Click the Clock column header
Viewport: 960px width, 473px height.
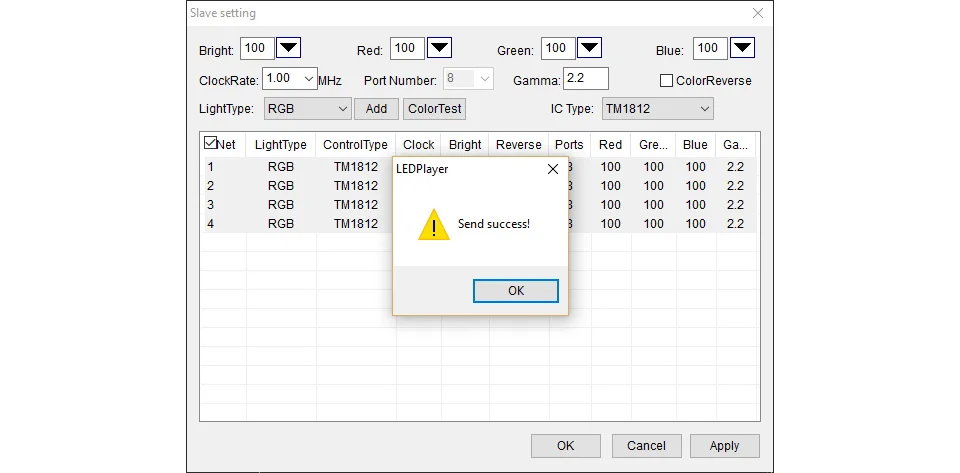[x=418, y=145]
